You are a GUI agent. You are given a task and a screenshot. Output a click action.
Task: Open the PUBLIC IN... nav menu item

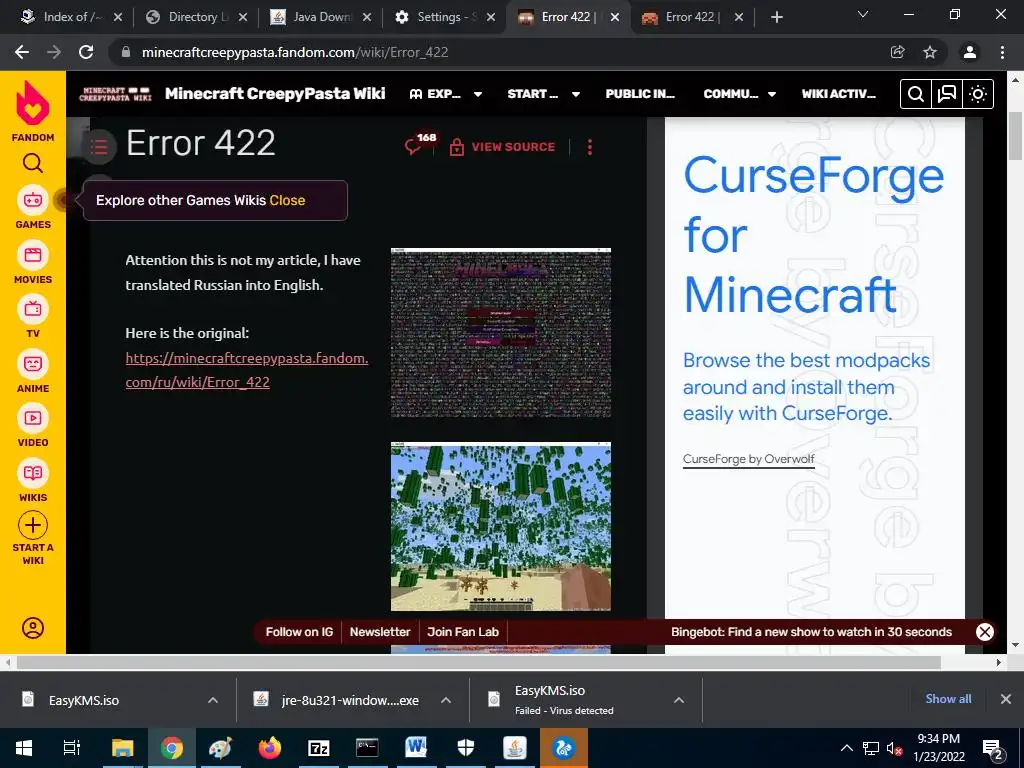(640, 94)
